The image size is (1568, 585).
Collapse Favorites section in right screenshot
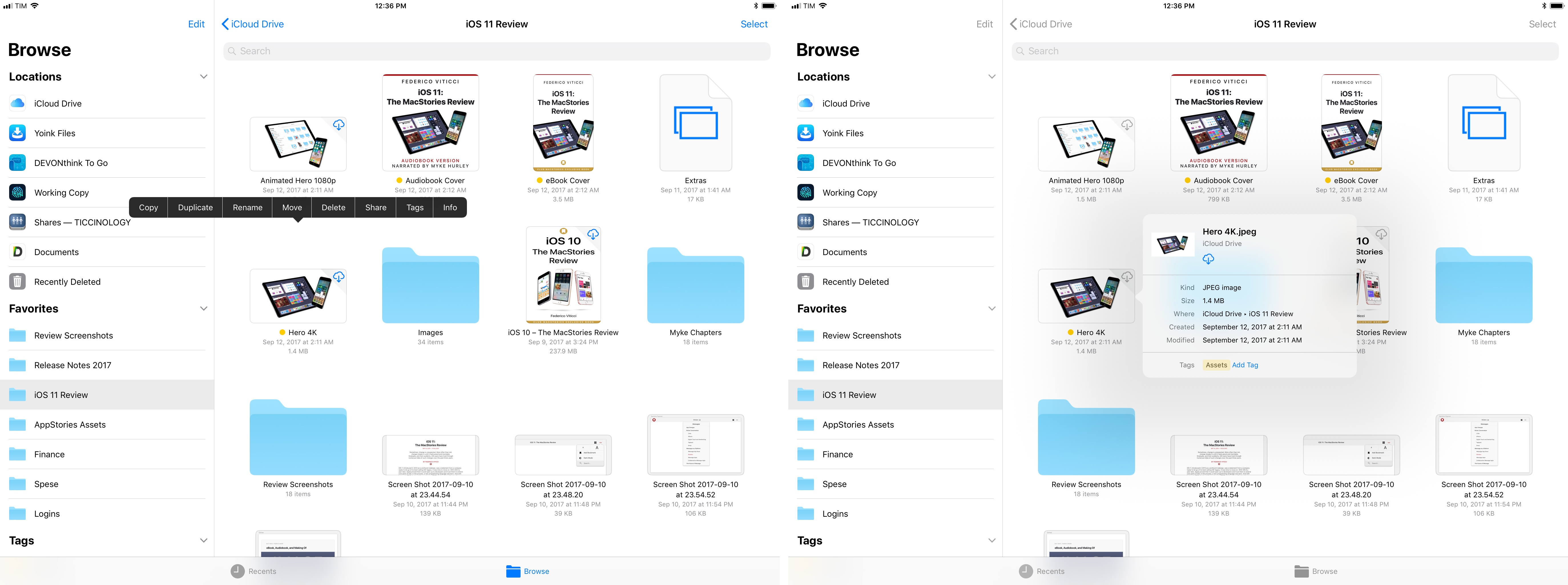991,309
